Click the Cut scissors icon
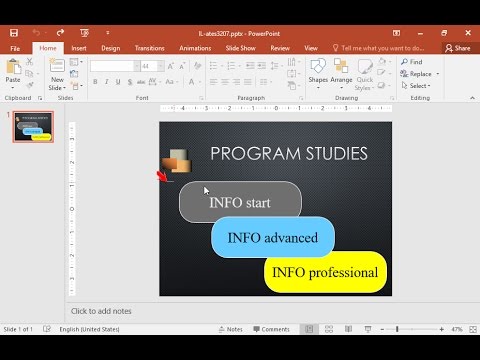The image size is (480, 360). coord(30,62)
